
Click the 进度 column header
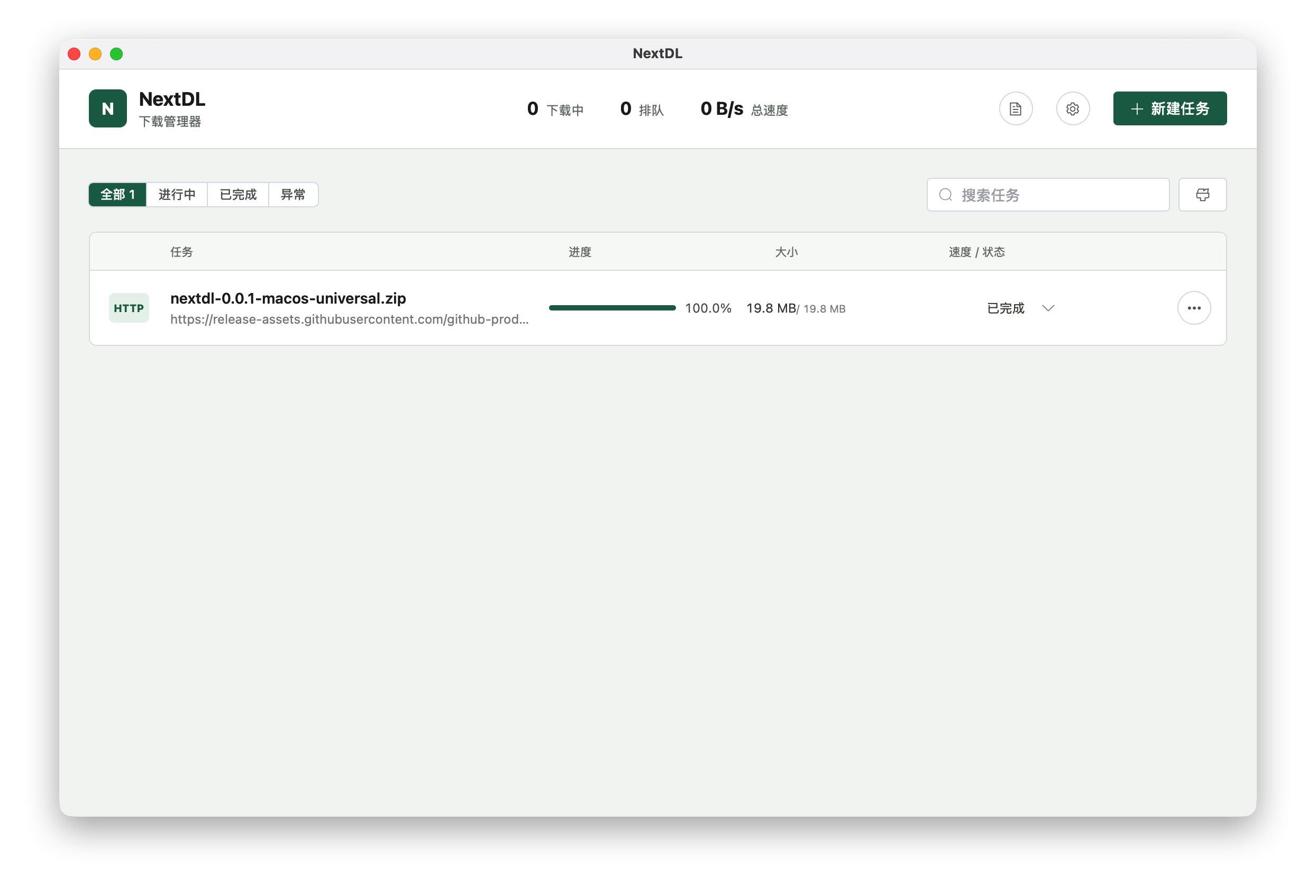coord(580,252)
